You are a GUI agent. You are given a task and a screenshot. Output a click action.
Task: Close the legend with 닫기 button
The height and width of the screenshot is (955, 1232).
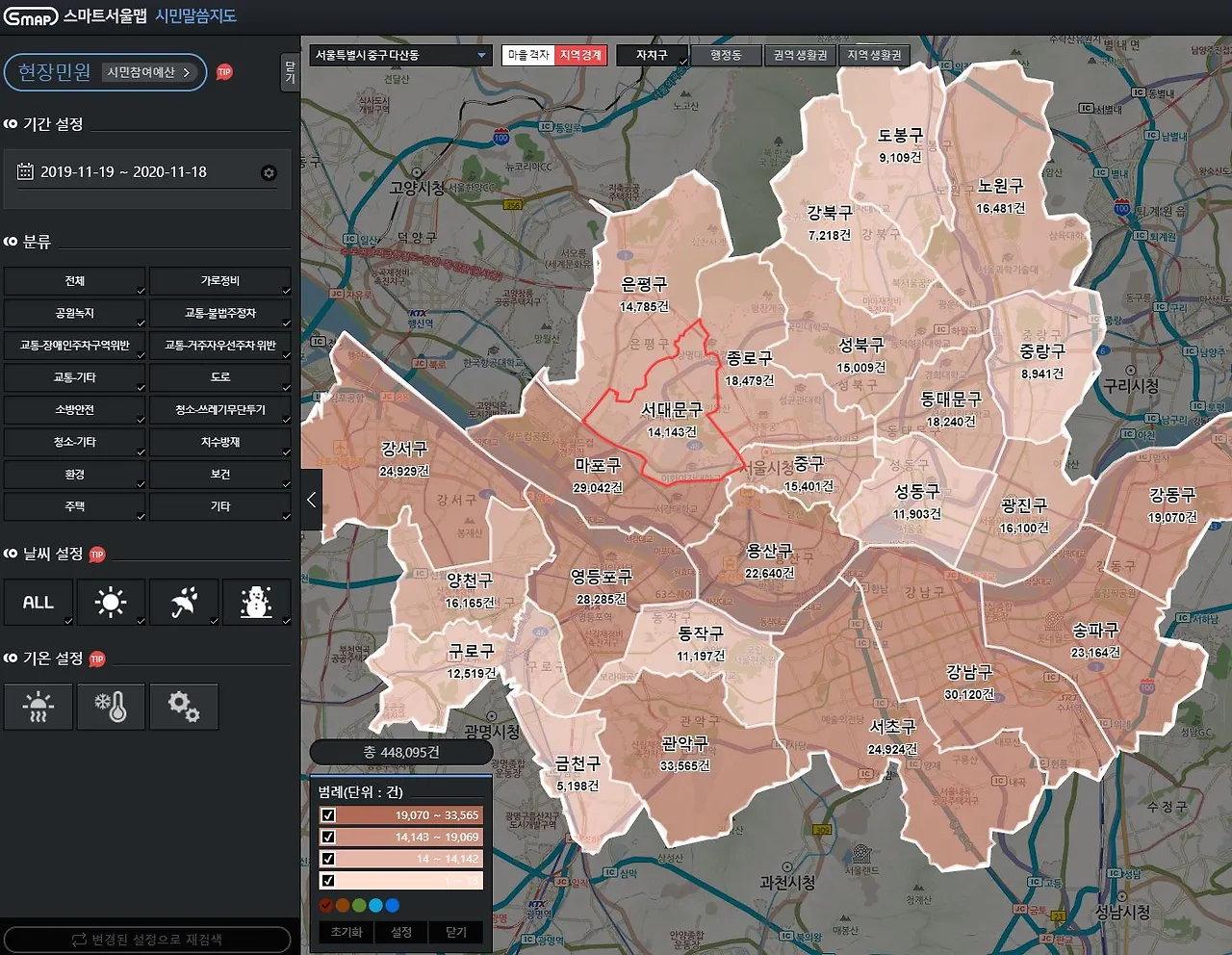456,932
